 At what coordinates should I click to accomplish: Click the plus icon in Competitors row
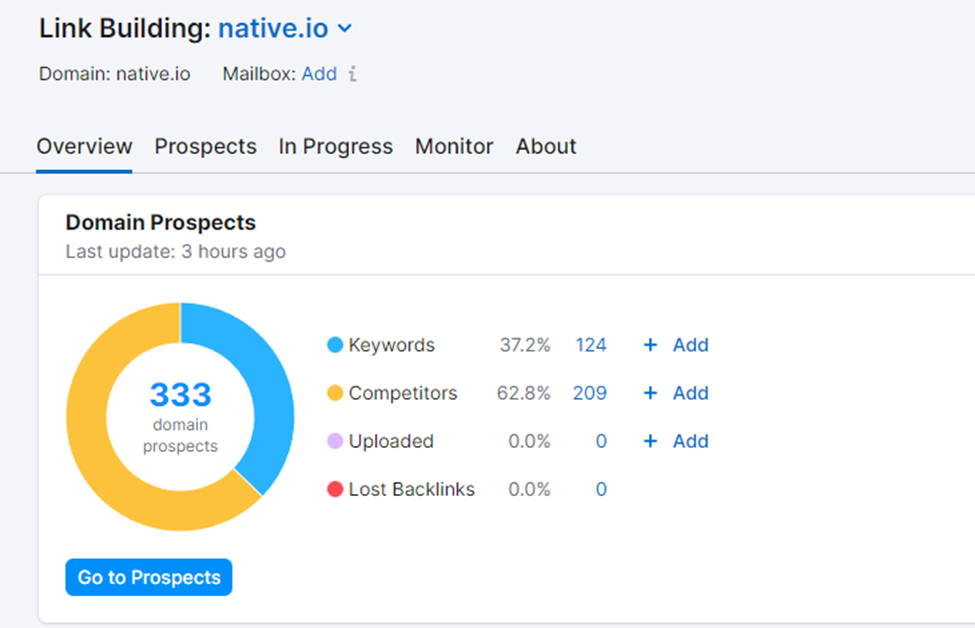(650, 393)
